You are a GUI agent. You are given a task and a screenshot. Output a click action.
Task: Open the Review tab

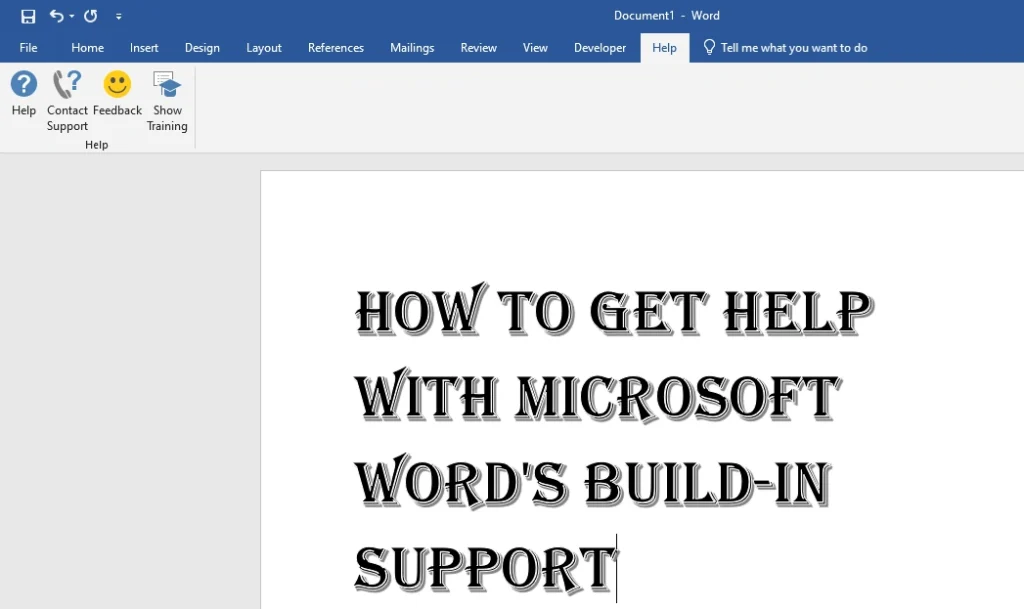(478, 47)
